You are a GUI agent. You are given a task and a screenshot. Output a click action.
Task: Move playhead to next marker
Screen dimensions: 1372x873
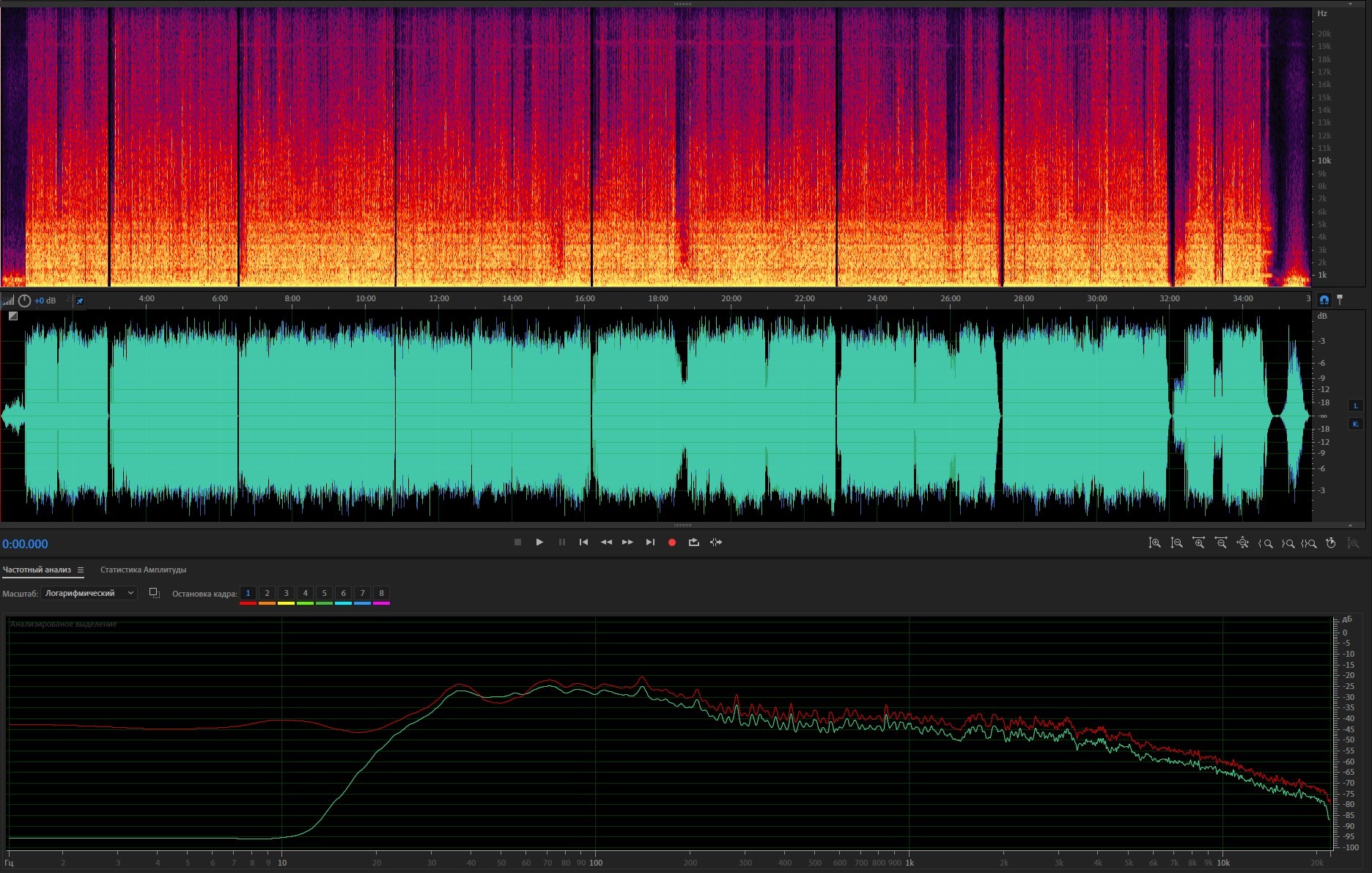click(650, 542)
